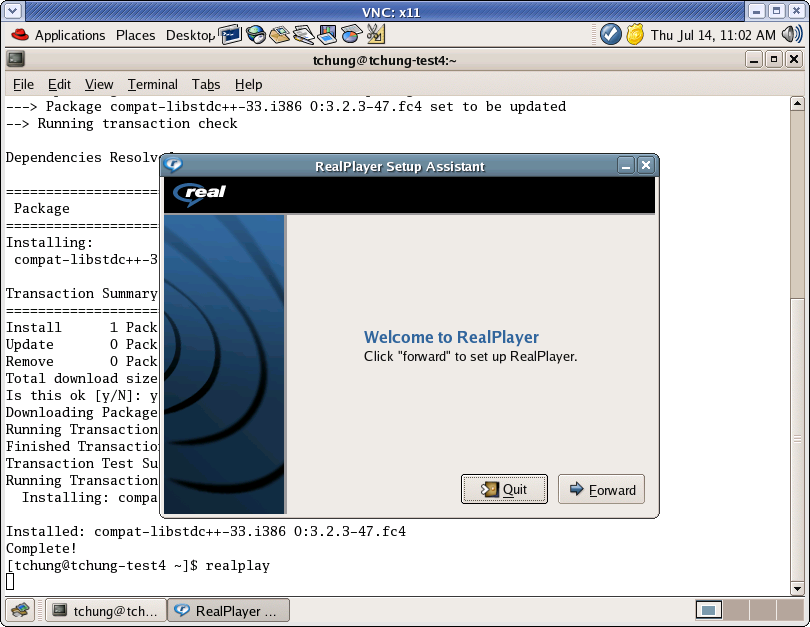Launch the terminal from the panel launcher icon
This screenshot has width=810, height=627.
(230, 35)
